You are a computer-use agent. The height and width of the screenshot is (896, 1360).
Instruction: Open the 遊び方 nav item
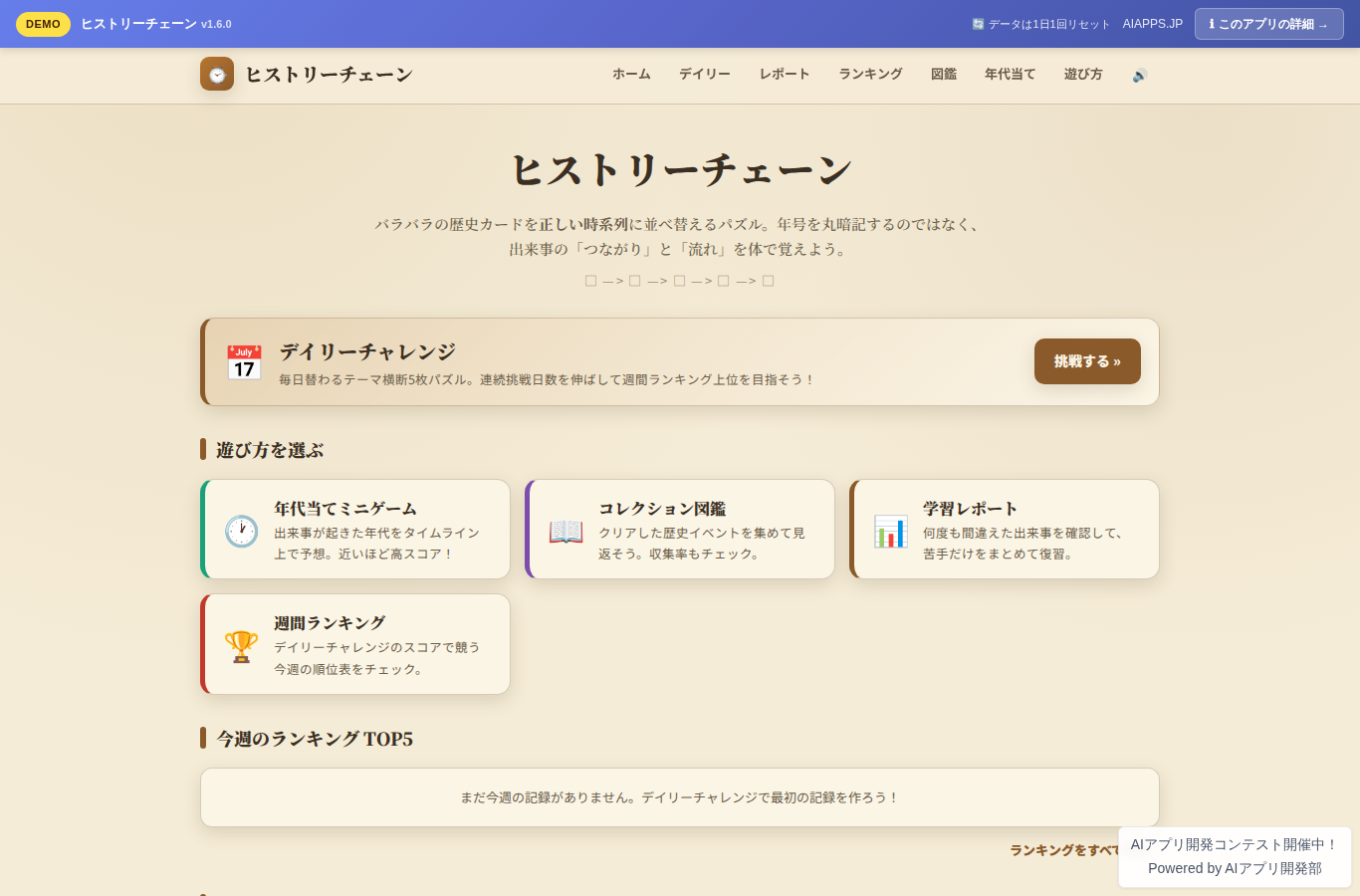coord(1083,75)
